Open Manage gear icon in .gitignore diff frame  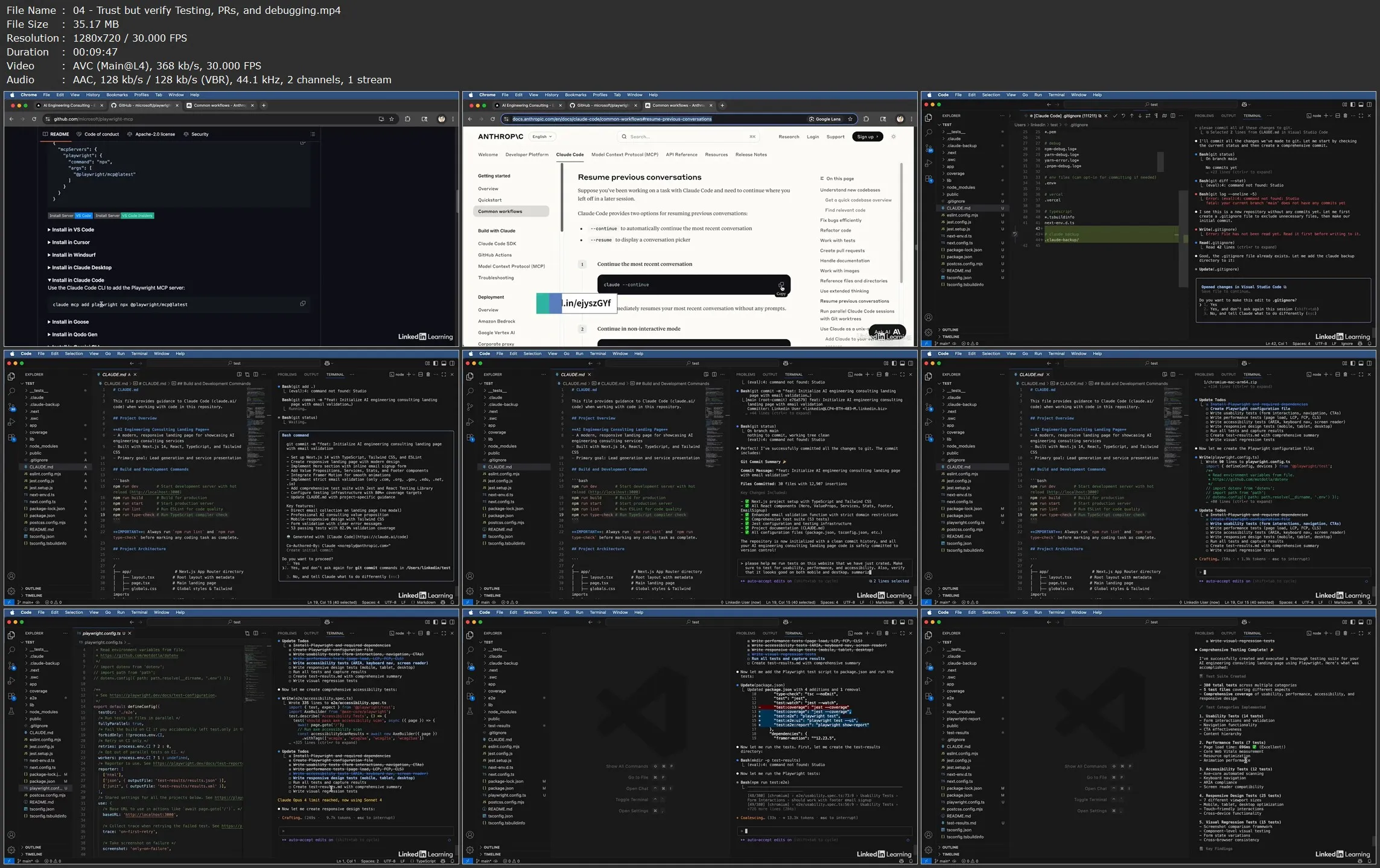[928, 332]
